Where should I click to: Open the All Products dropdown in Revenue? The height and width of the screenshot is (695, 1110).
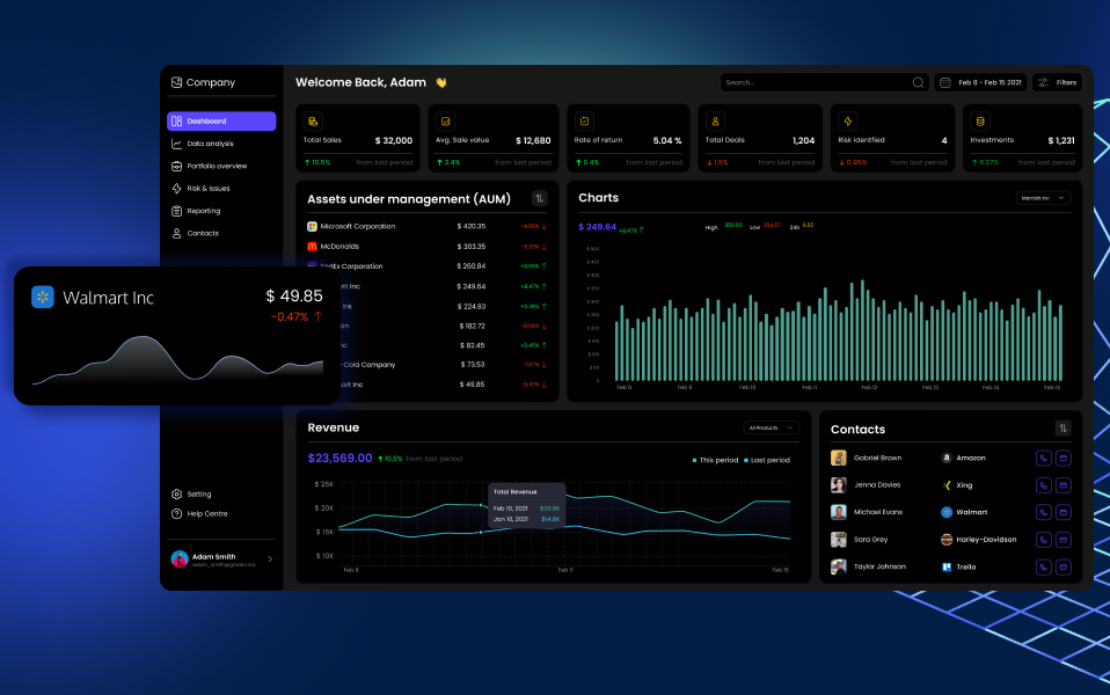(x=771, y=427)
